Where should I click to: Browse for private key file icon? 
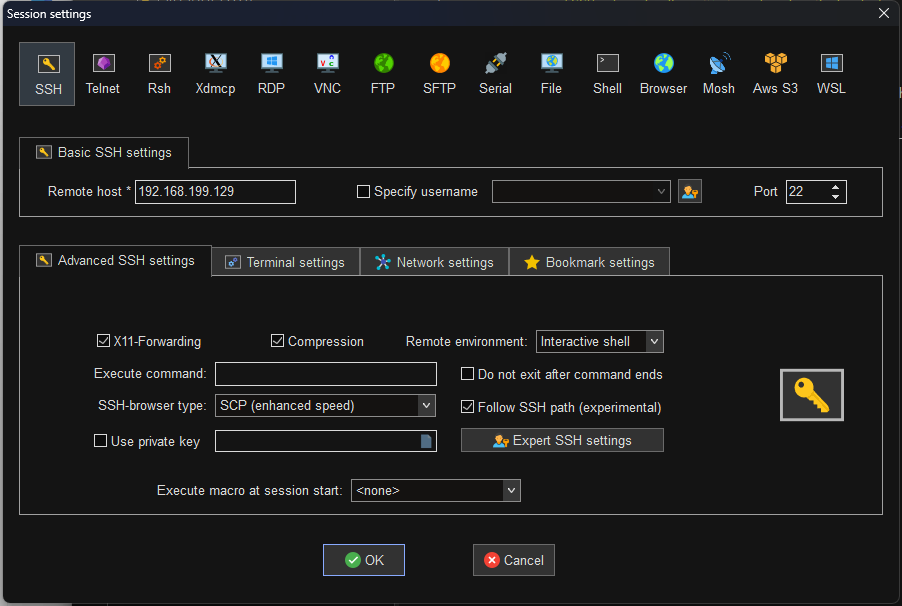[x=426, y=441]
